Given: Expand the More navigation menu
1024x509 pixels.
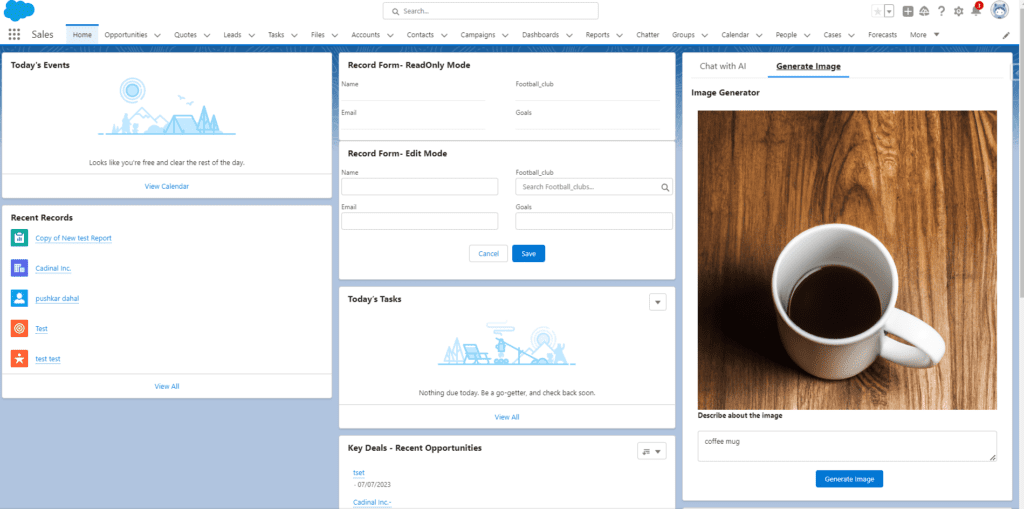Looking at the screenshot, I should (924, 34).
